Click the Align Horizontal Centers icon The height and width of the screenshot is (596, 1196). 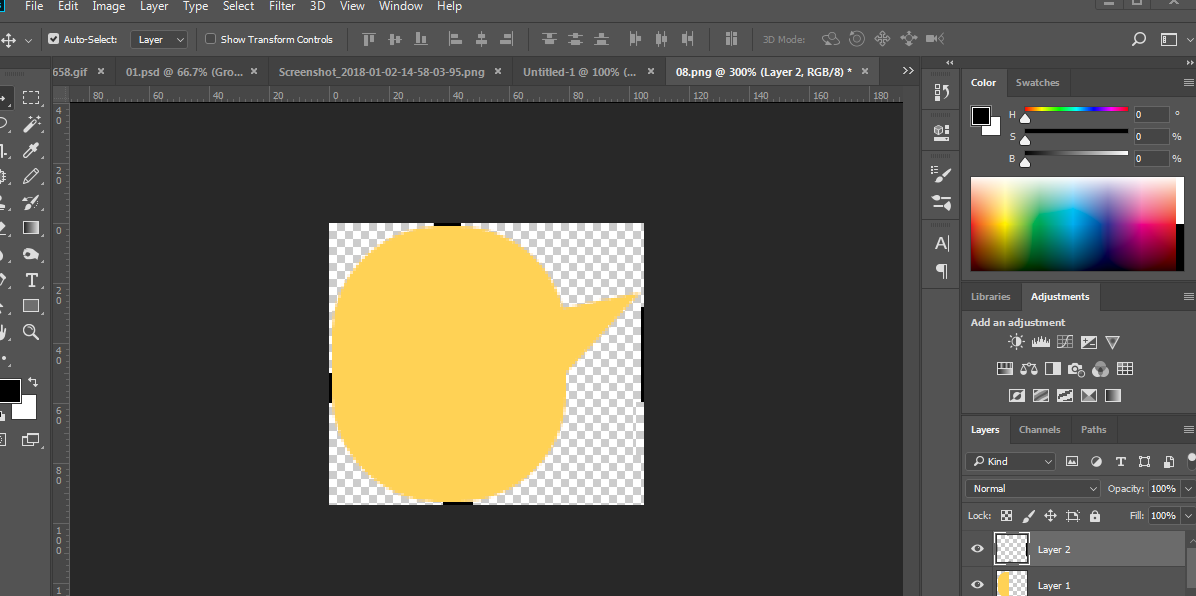pyautogui.click(x=481, y=39)
